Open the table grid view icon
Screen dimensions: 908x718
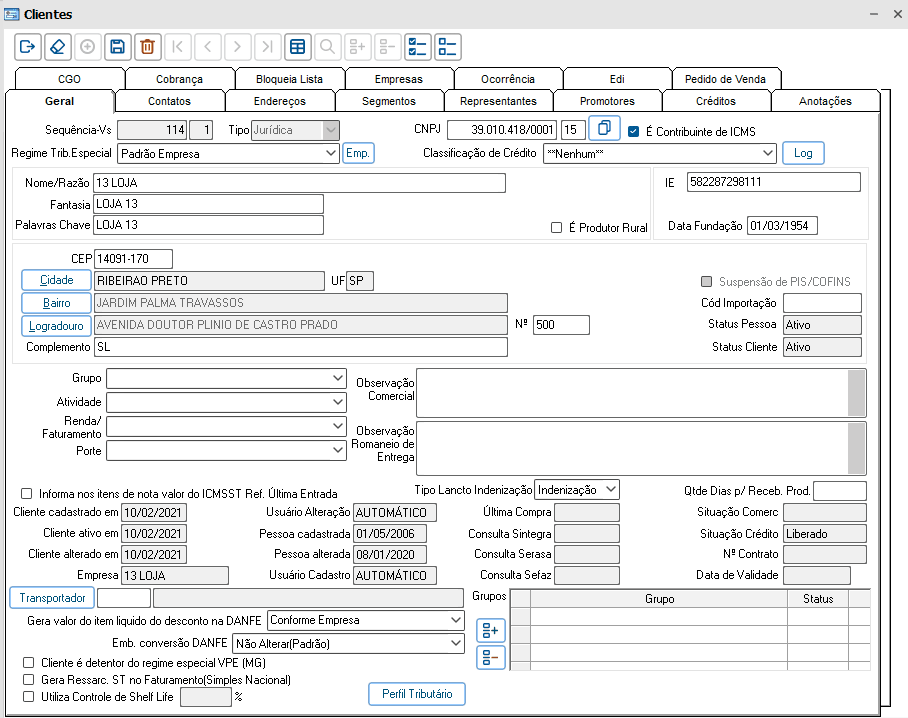point(296,46)
